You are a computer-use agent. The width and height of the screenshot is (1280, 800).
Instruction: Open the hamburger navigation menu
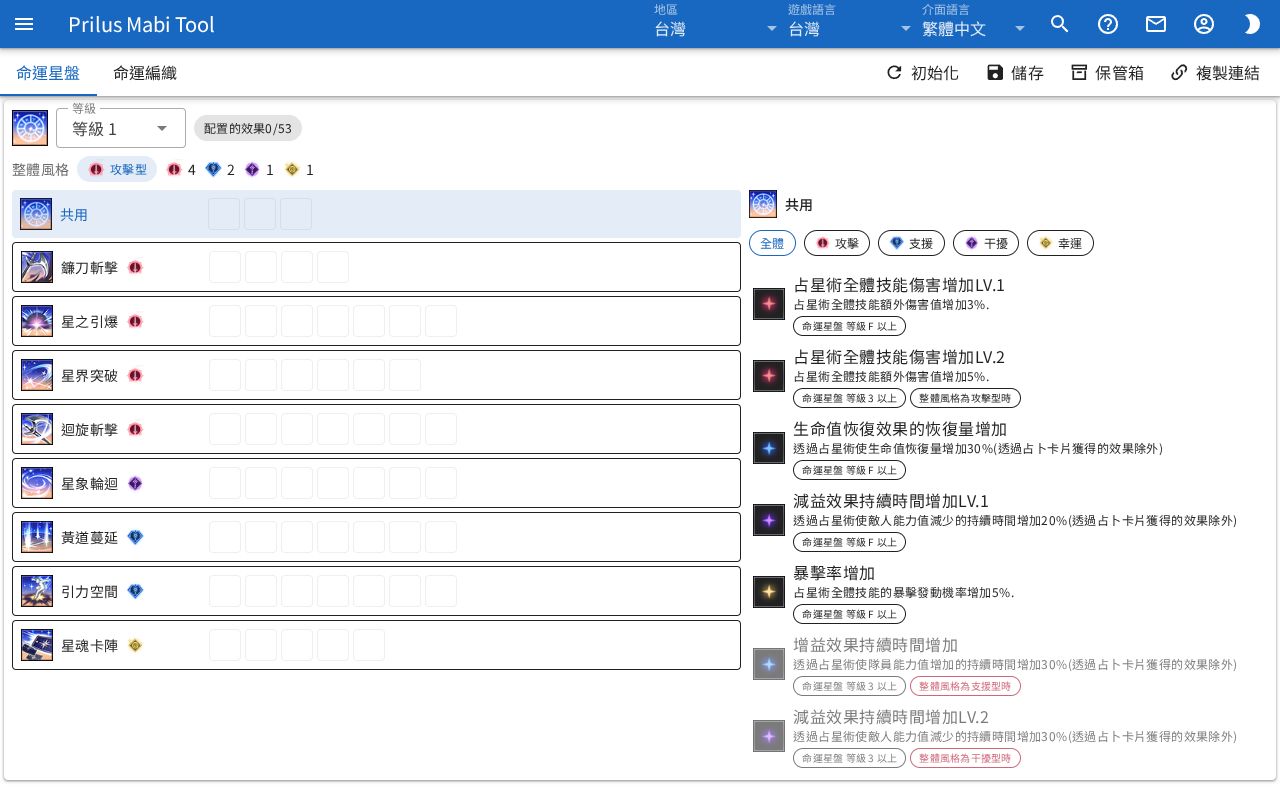24,24
